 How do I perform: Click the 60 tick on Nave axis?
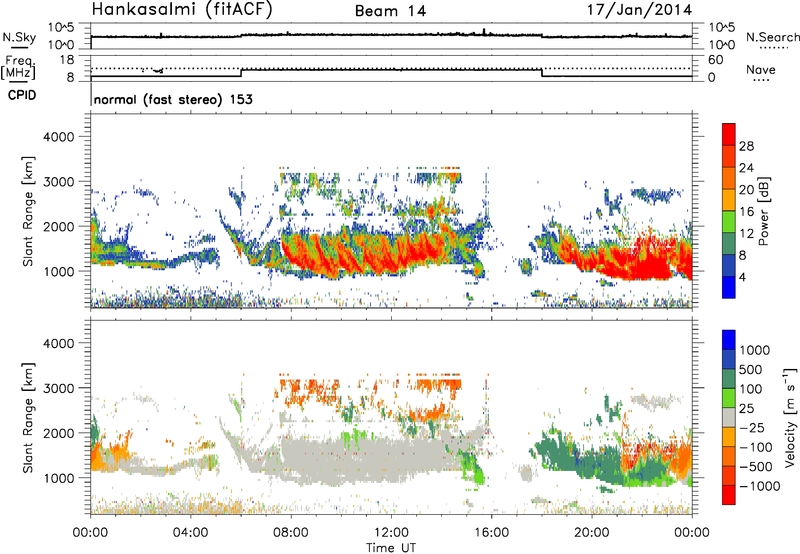pyautogui.click(x=716, y=60)
